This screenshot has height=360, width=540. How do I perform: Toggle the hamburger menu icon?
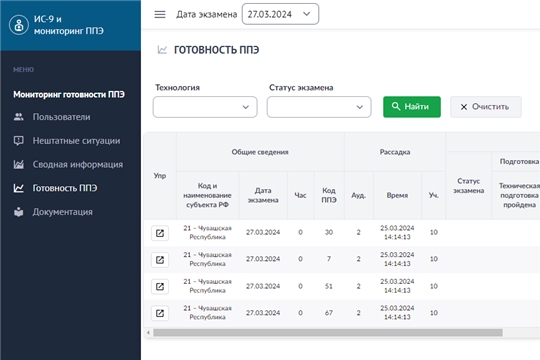[x=160, y=14]
